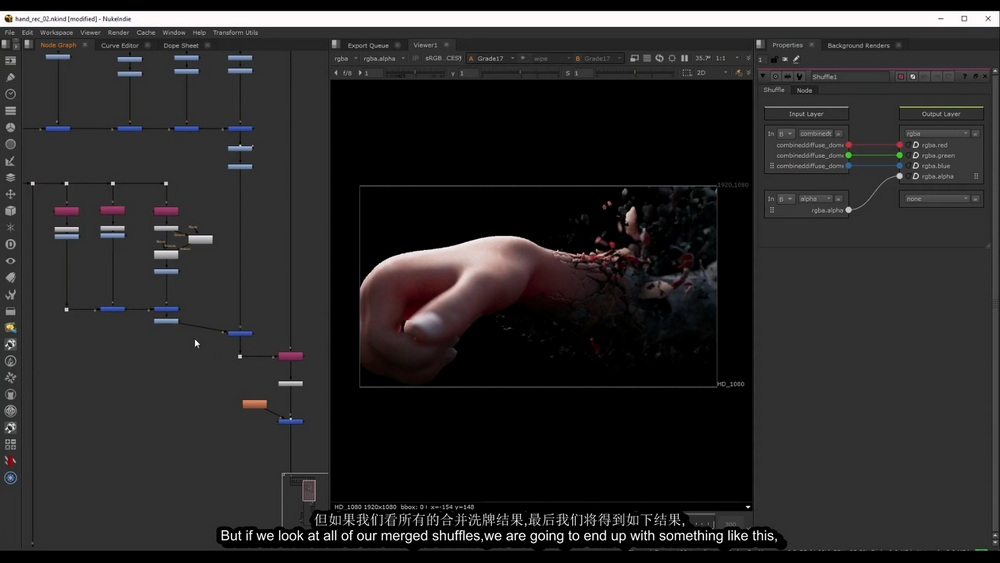Close the Shuffle1 properties panel

point(985,77)
